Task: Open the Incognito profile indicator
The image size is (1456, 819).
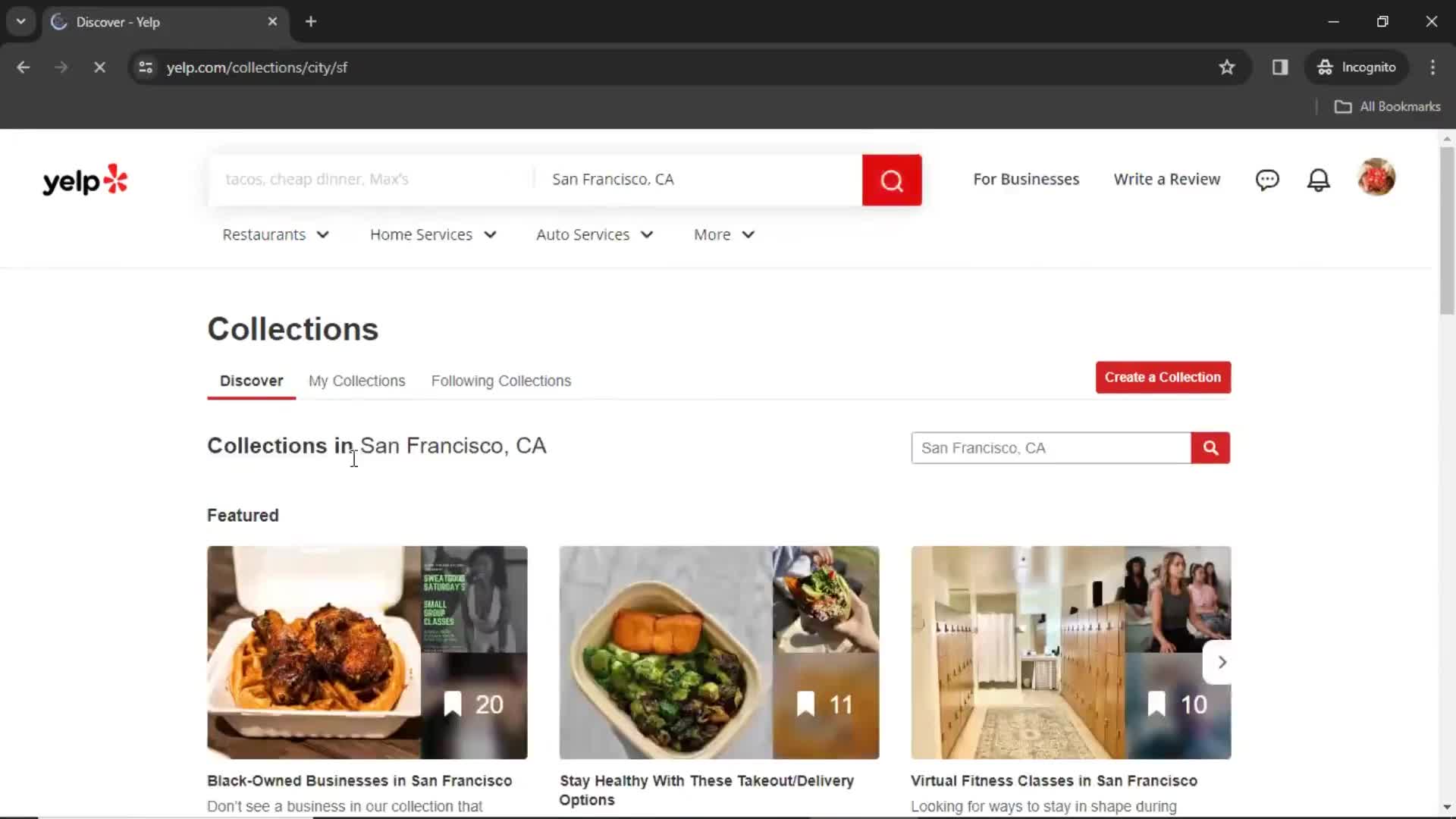Action: [x=1357, y=67]
